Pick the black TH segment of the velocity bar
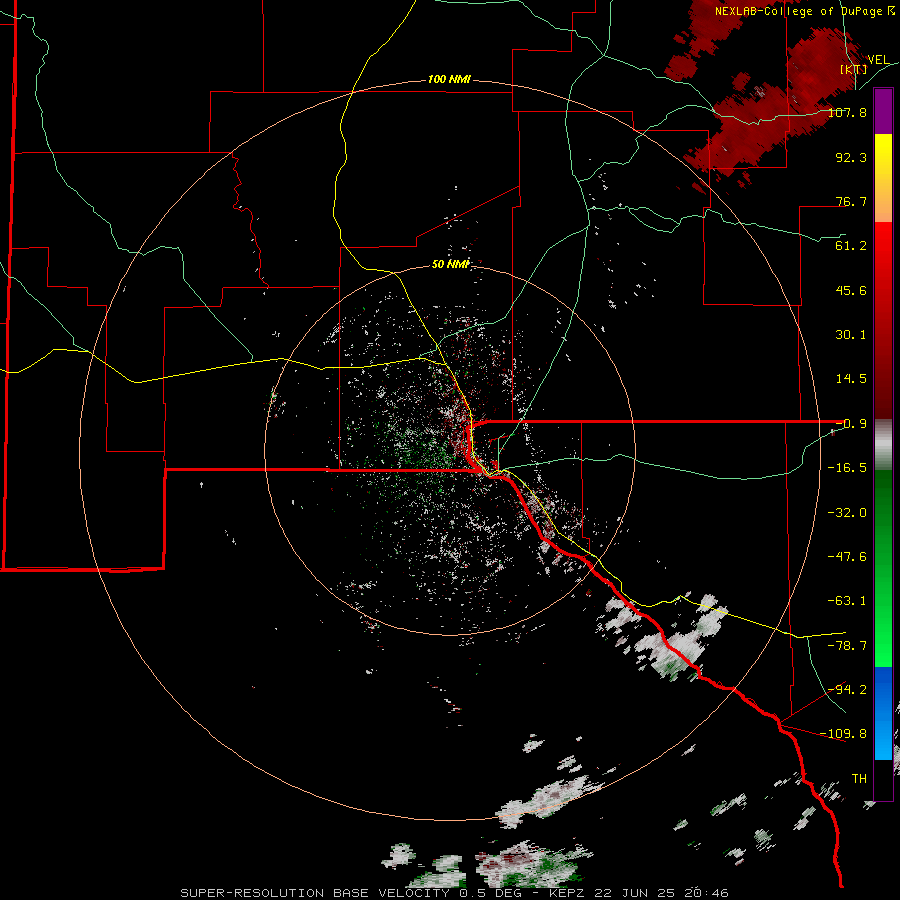900x900 pixels. point(883,779)
